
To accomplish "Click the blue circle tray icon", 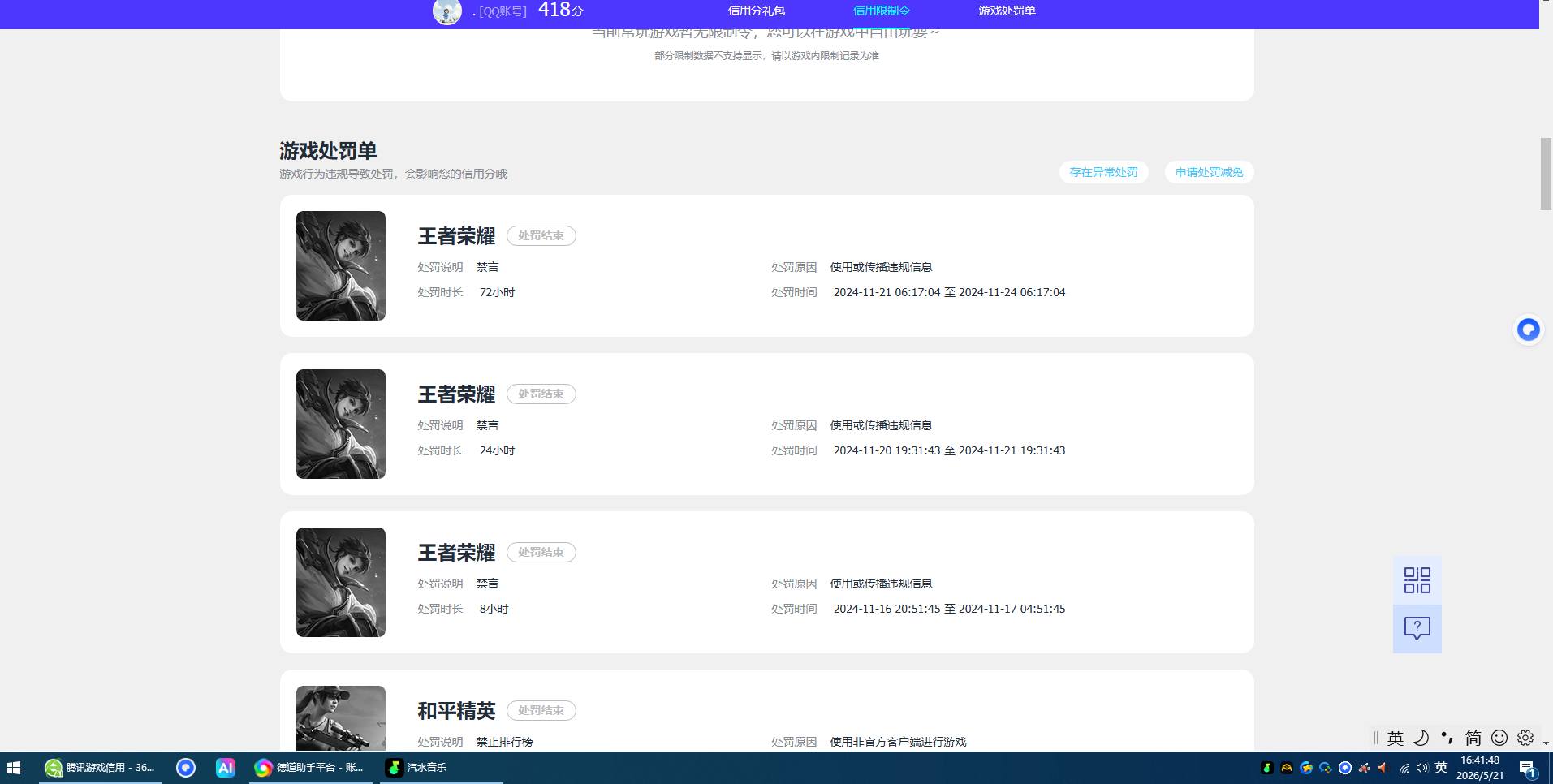I will 1345,768.
